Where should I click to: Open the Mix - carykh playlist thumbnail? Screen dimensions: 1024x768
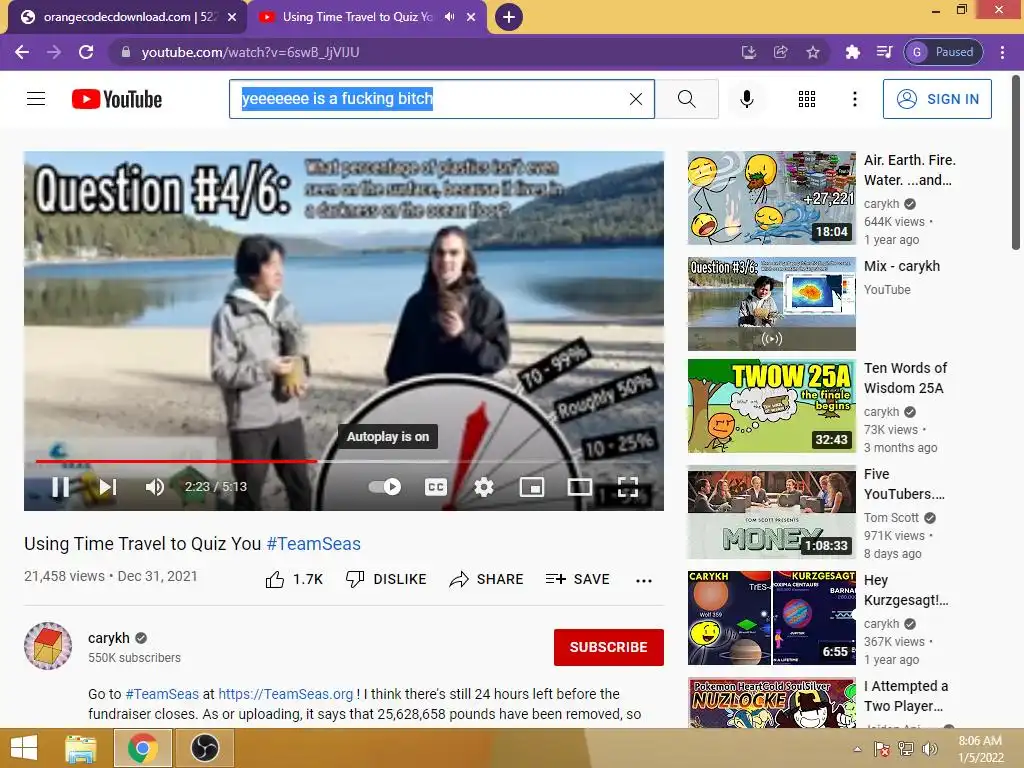coord(771,304)
